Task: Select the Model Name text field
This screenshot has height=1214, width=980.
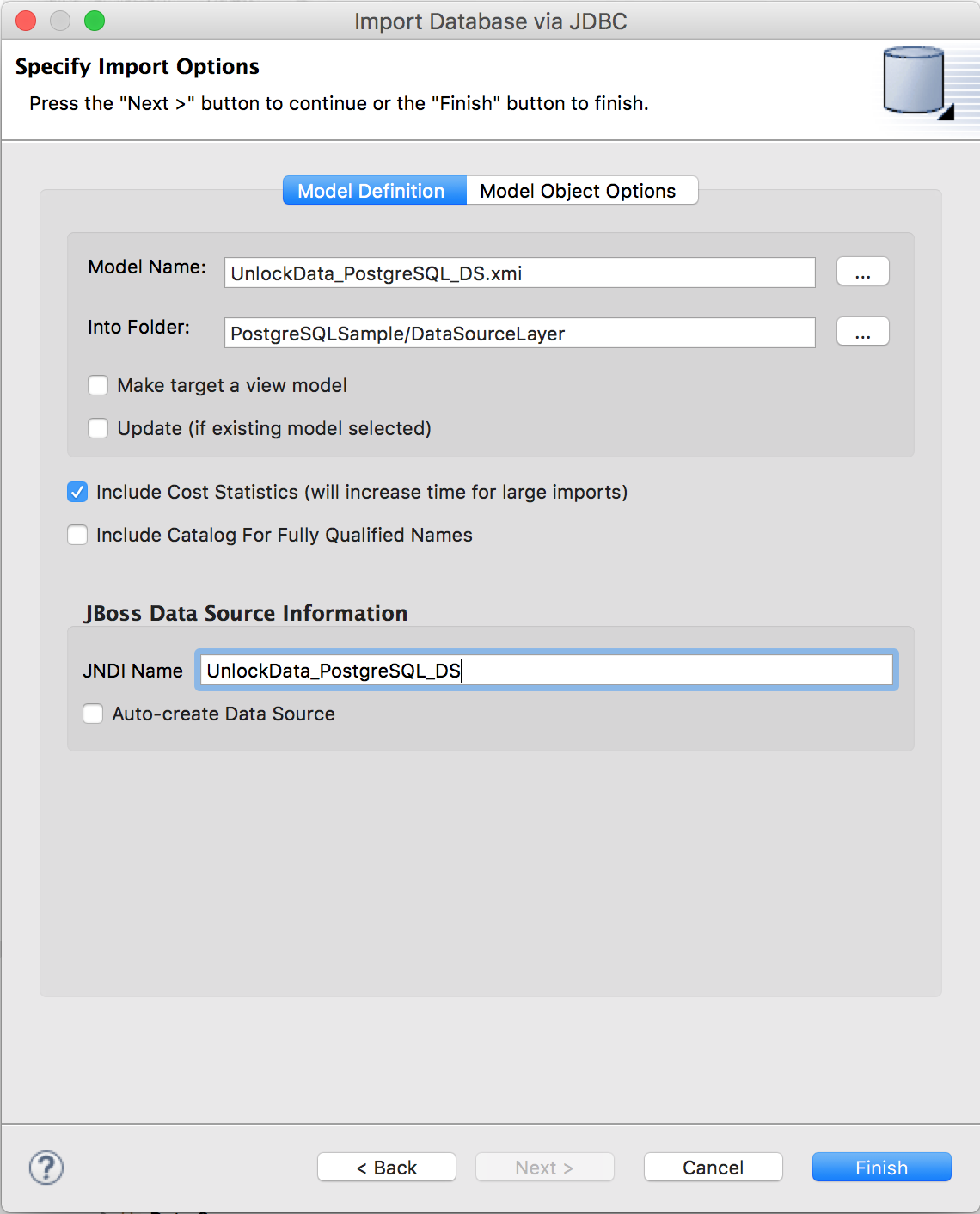Action: pos(519,273)
